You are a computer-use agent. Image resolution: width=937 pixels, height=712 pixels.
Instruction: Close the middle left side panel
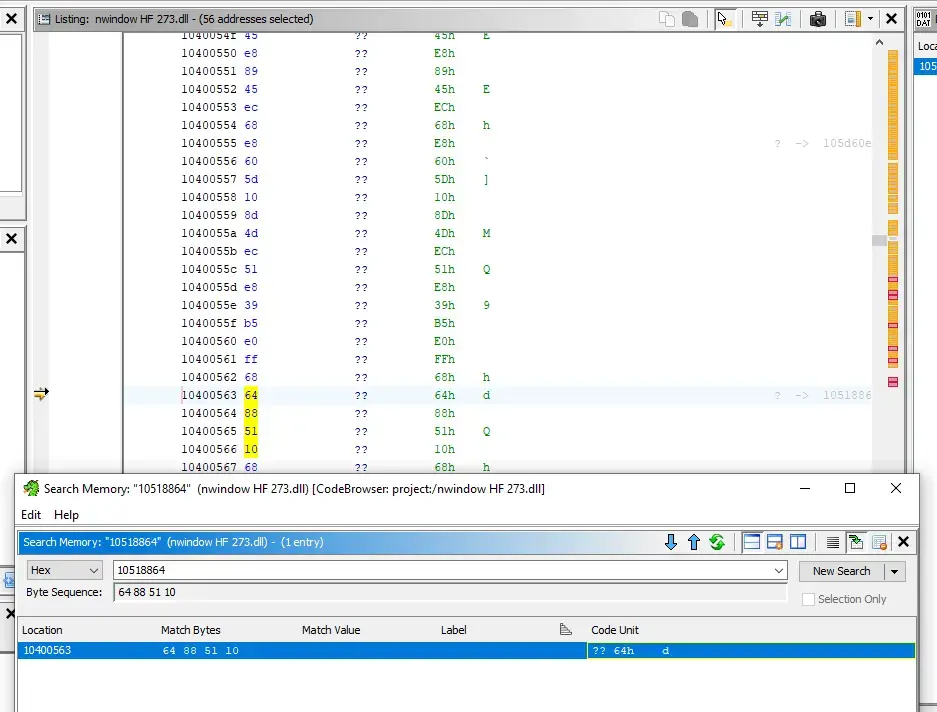(x=11, y=239)
